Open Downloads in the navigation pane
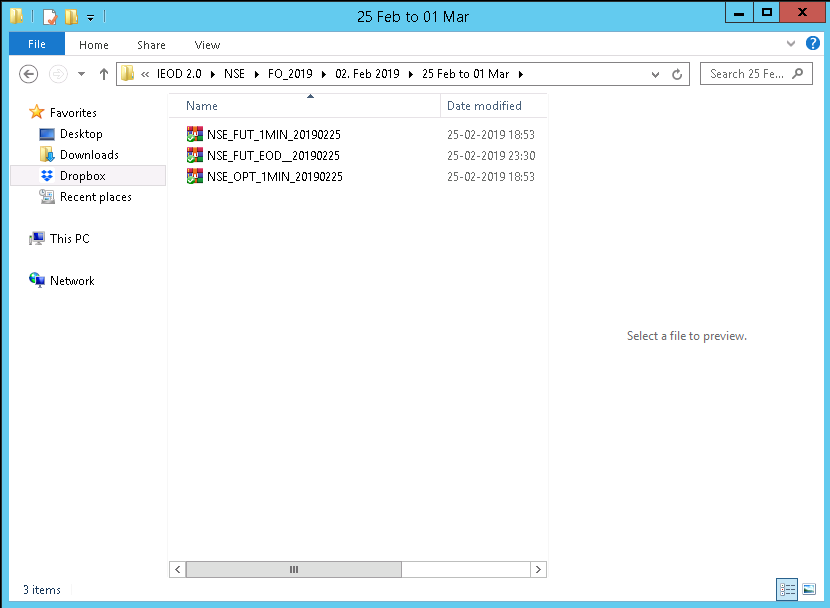The image size is (830, 608). [89, 155]
